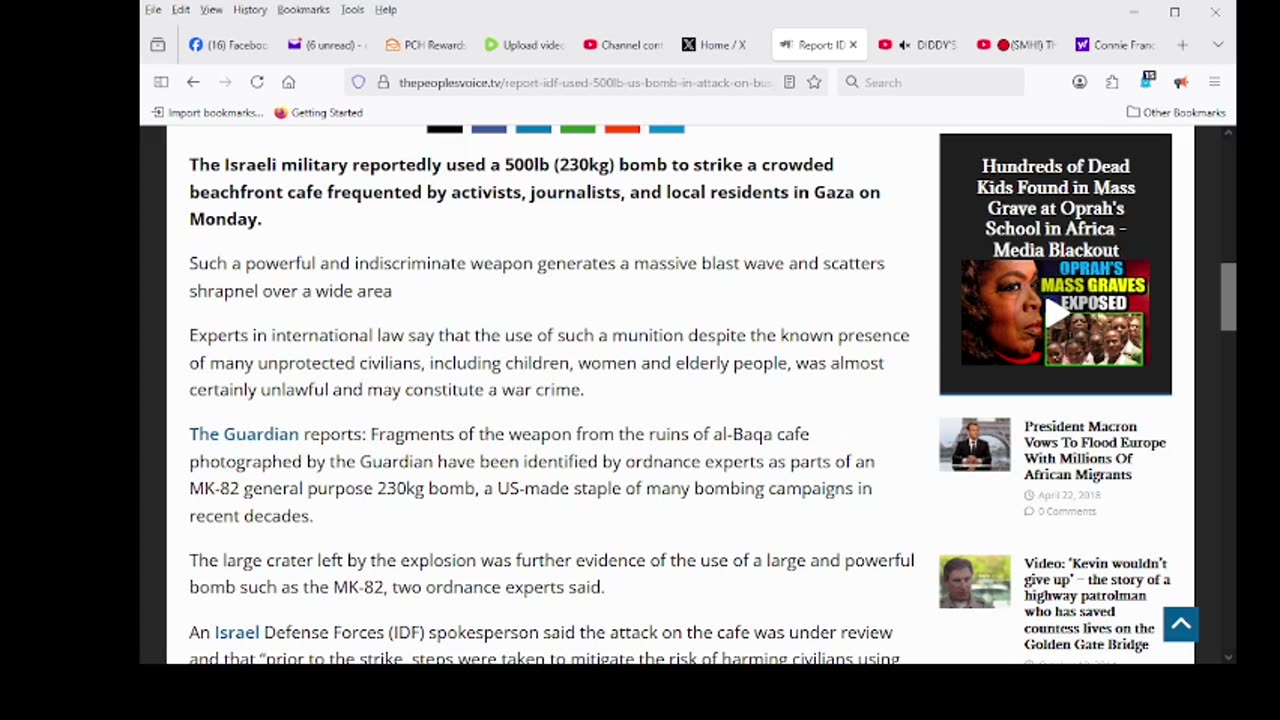Open the Firefox account icon

click(1079, 82)
